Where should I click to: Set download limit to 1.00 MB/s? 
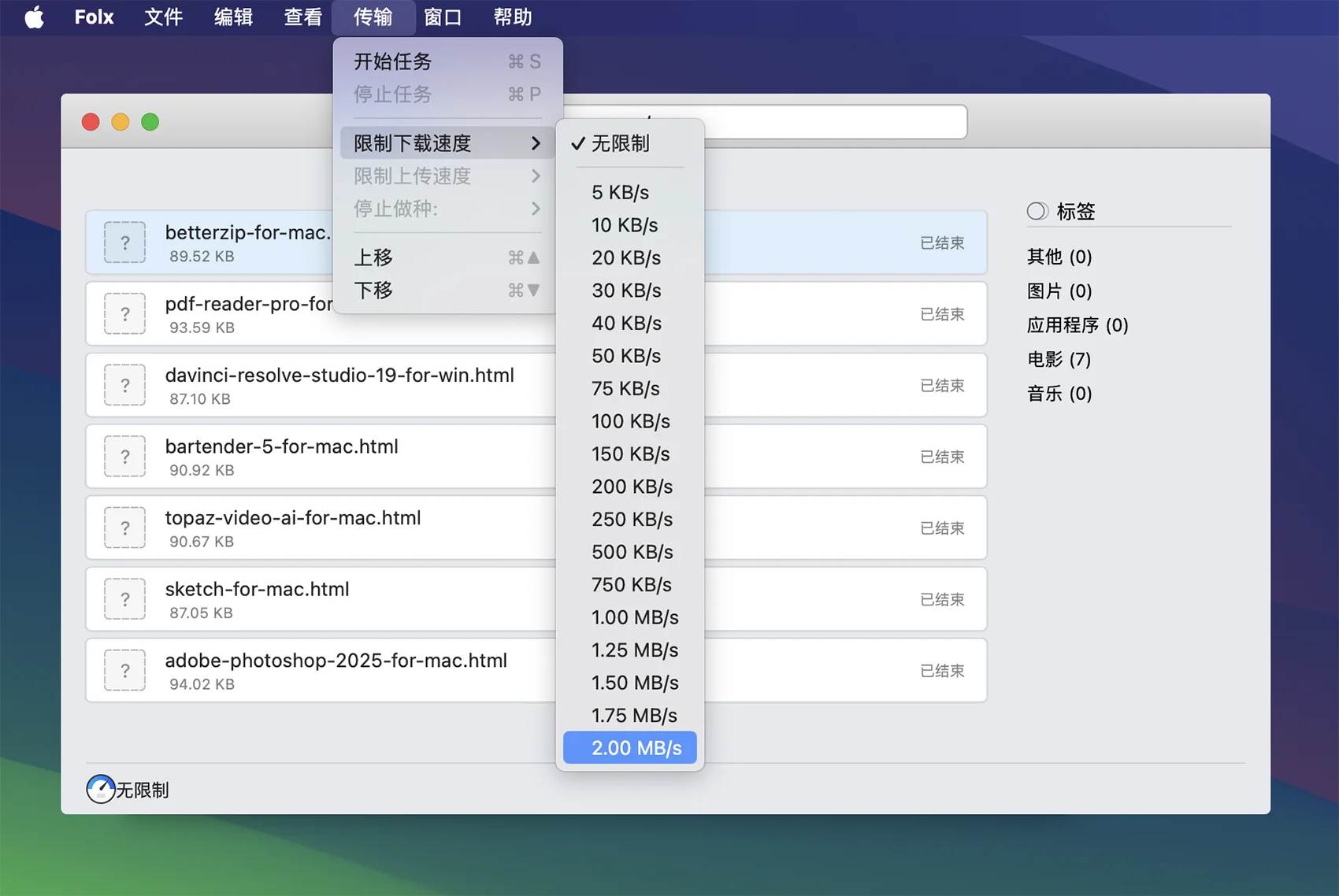pos(630,617)
